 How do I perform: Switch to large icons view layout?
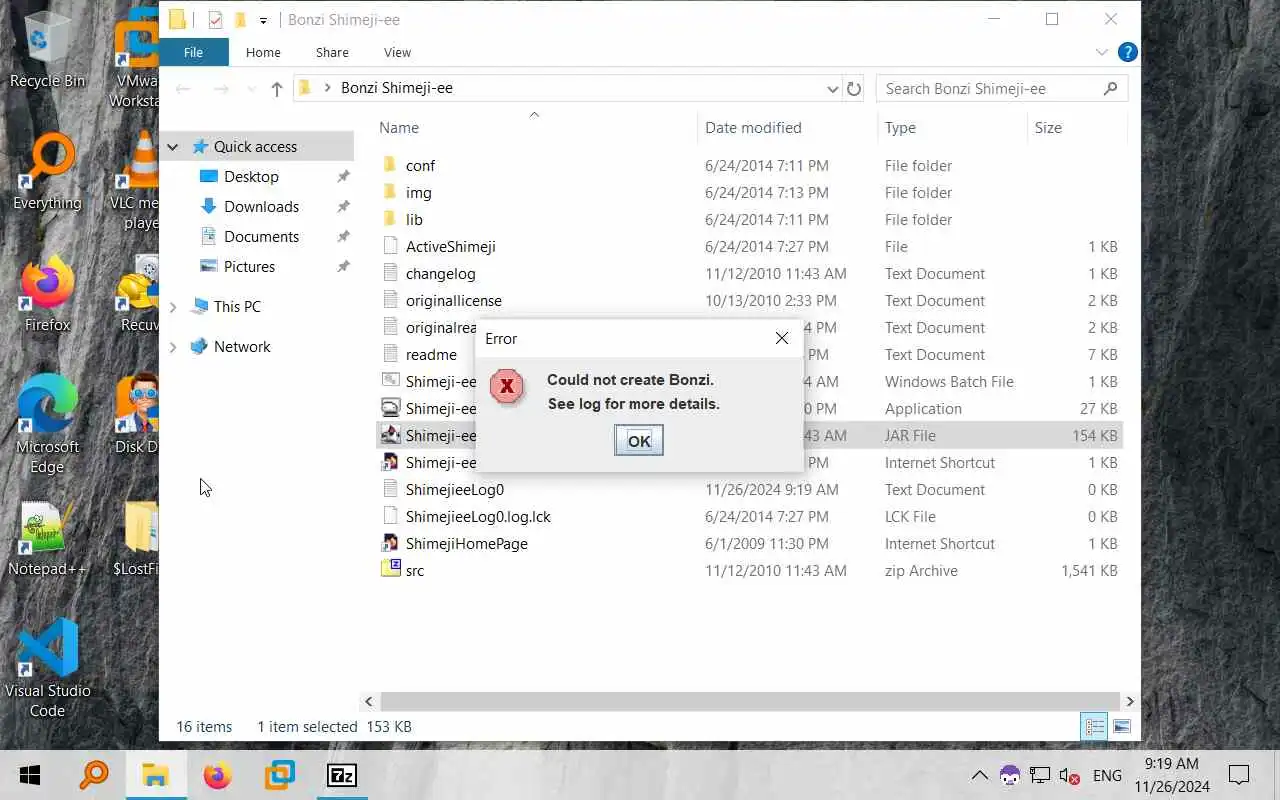pyautogui.click(x=1121, y=727)
